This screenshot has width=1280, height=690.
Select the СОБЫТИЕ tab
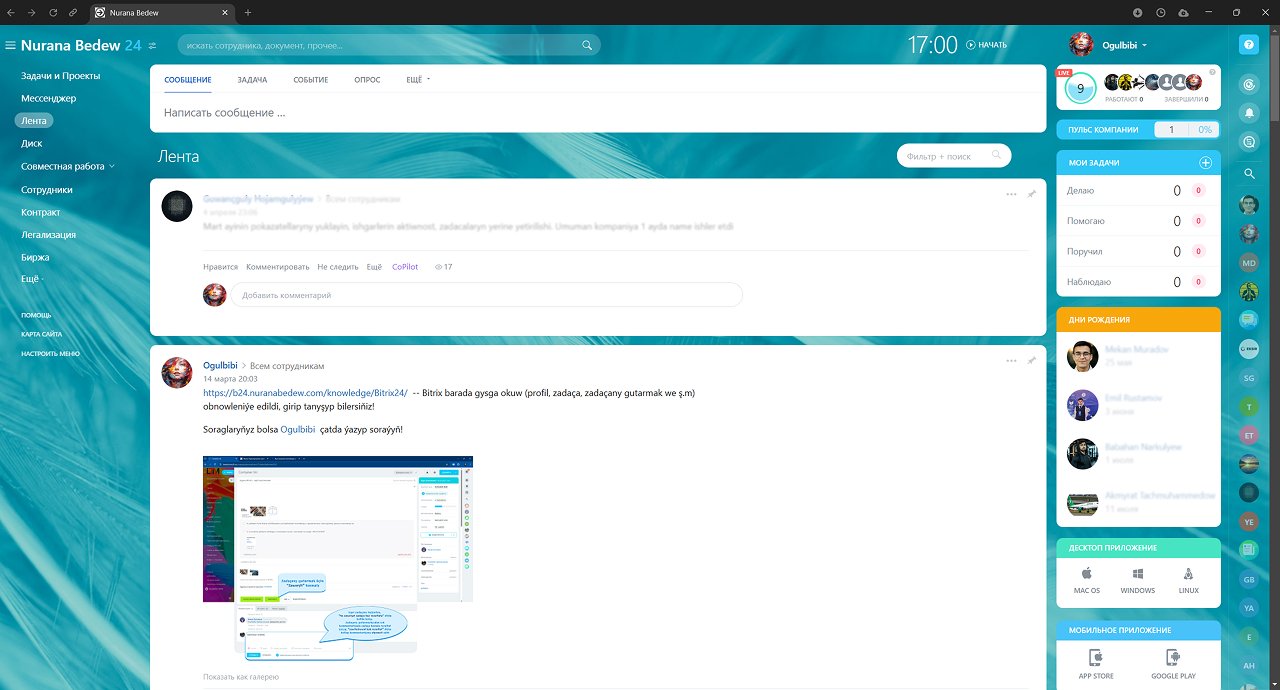pos(310,79)
